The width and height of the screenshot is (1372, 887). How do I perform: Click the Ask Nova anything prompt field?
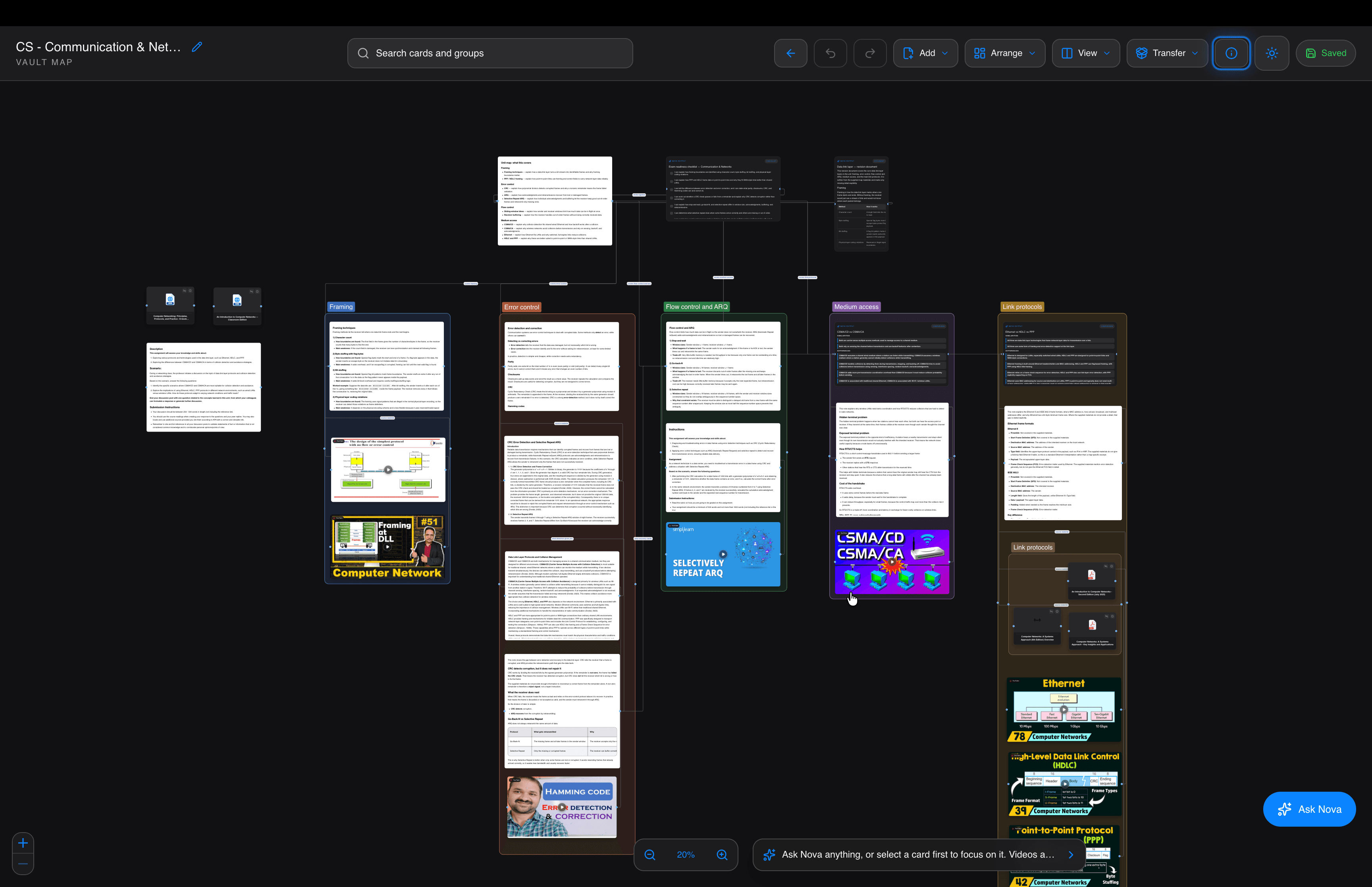pyautogui.click(x=918, y=855)
